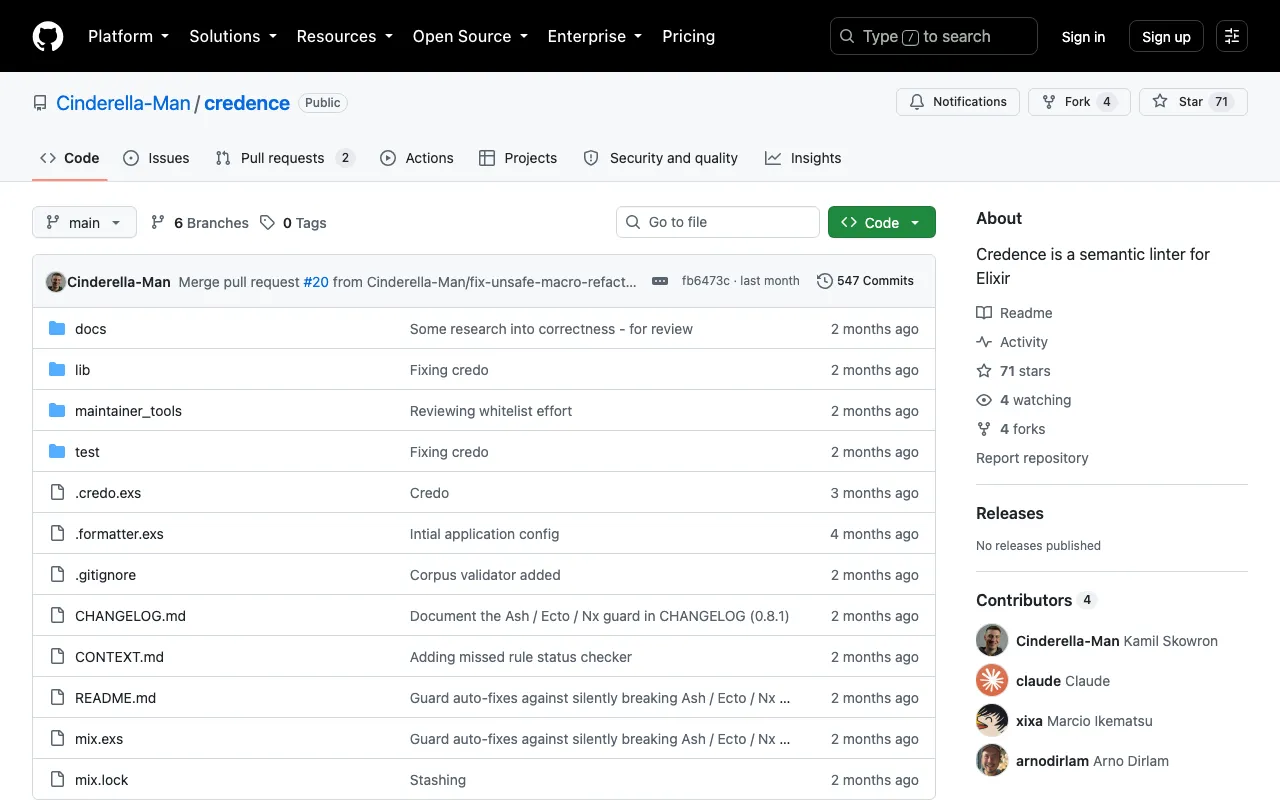The image size is (1280, 800).
Task: Open 'Some research into correctness' commit message
Action: (551, 329)
